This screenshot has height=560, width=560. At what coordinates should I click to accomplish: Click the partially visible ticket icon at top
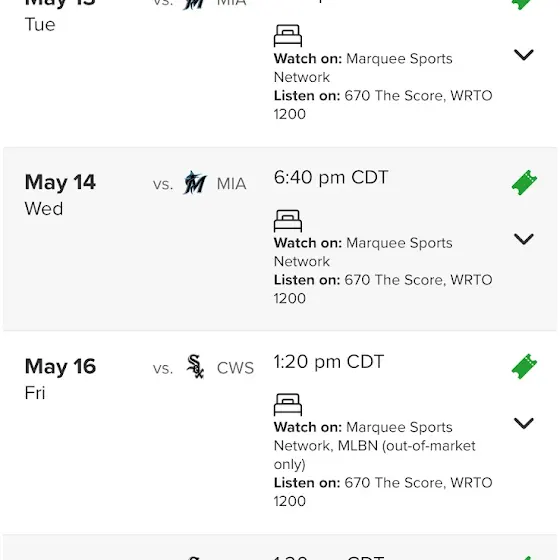pos(524,4)
